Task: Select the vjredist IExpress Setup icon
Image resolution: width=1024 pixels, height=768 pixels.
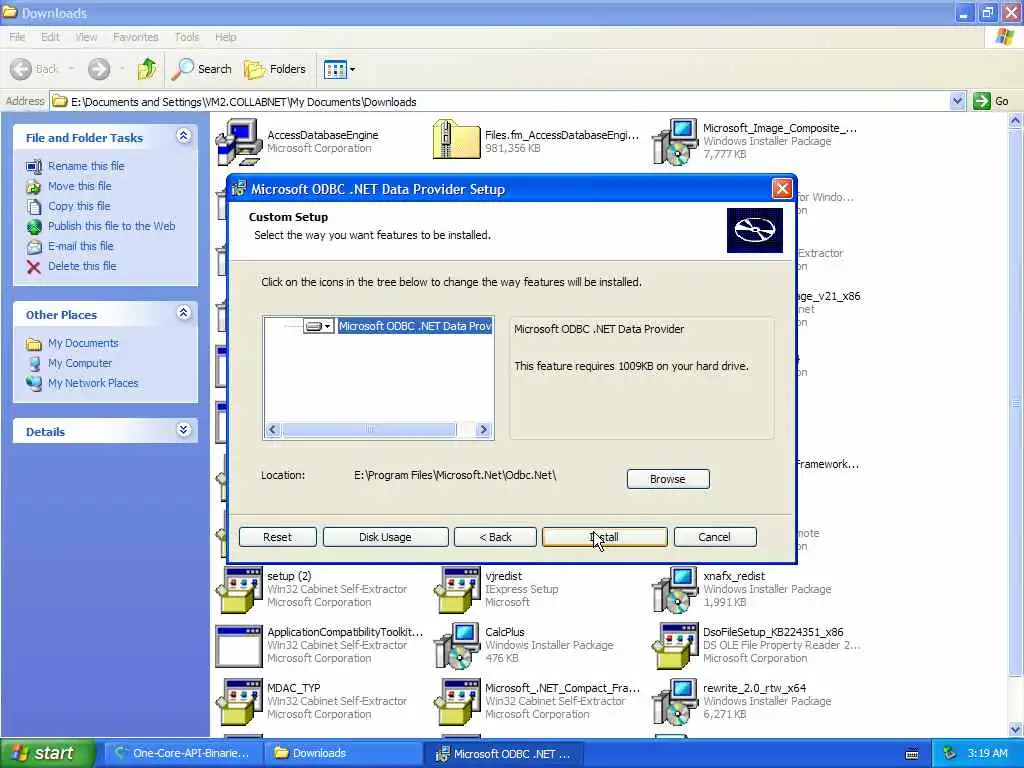Action: pyautogui.click(x=457, y=590)
